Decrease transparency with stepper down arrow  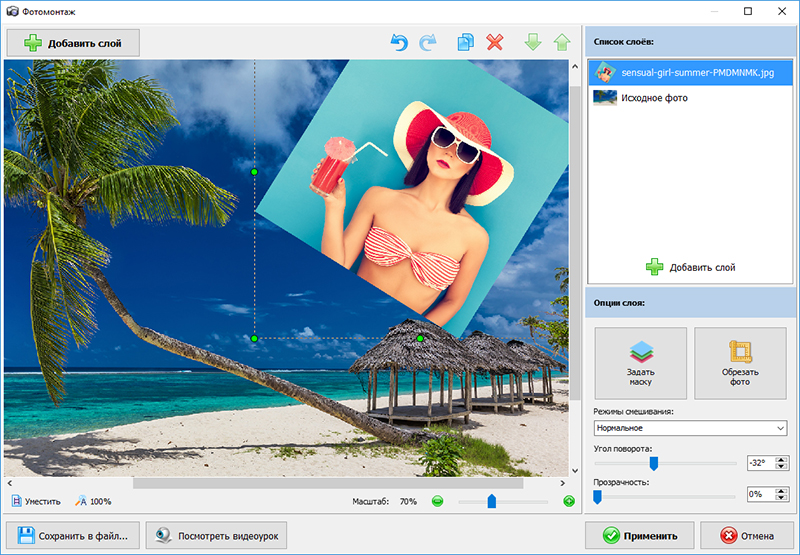(x=782, y=498)
